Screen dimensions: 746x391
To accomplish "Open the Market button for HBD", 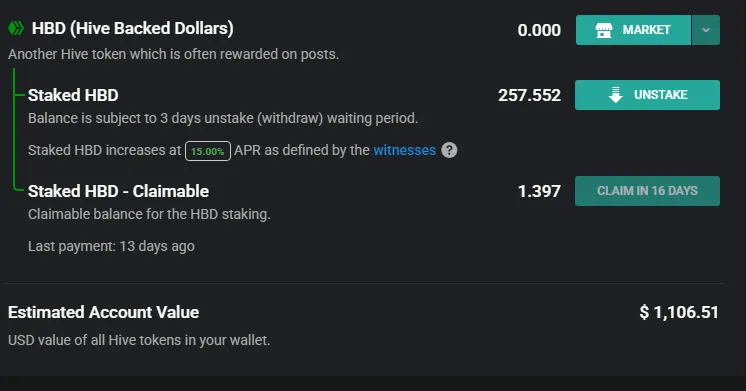I will click(x=633, y=30).
